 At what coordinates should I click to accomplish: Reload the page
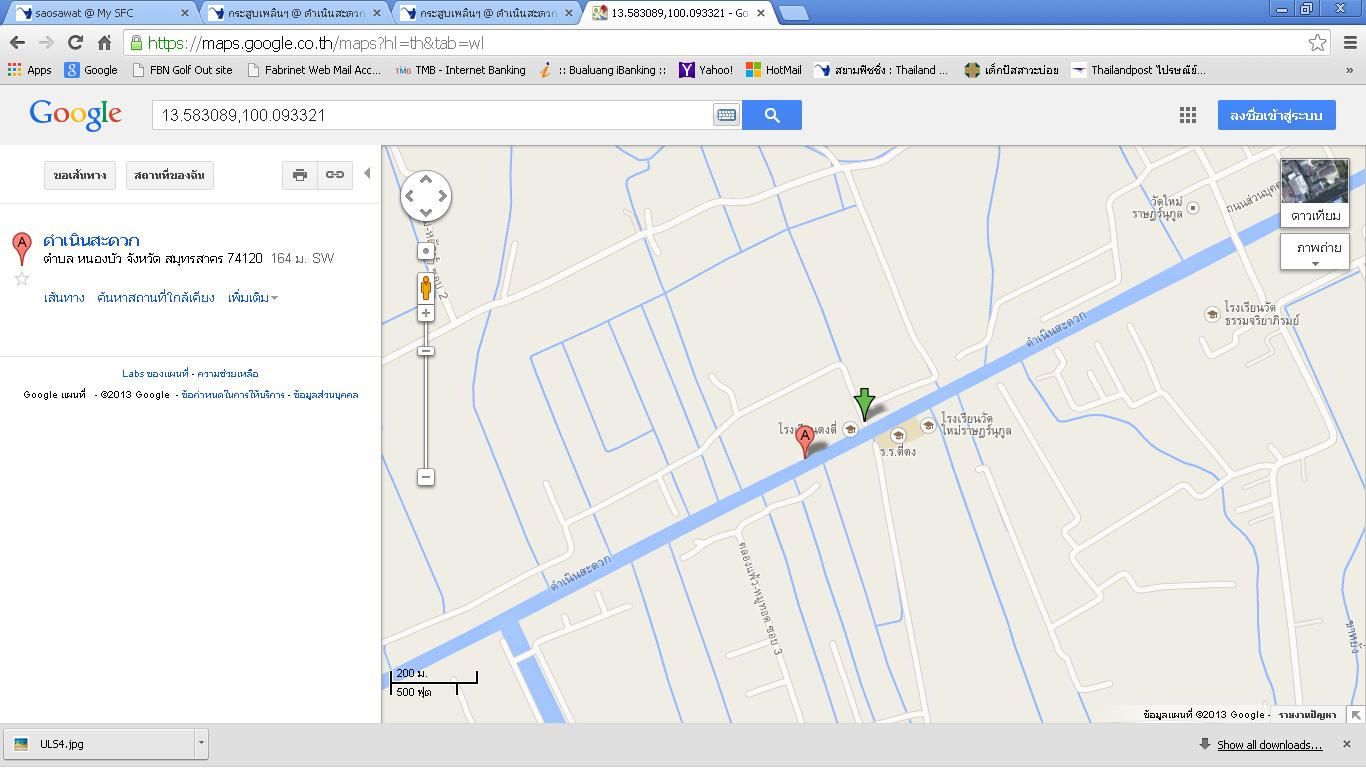[x=75, y=43]
